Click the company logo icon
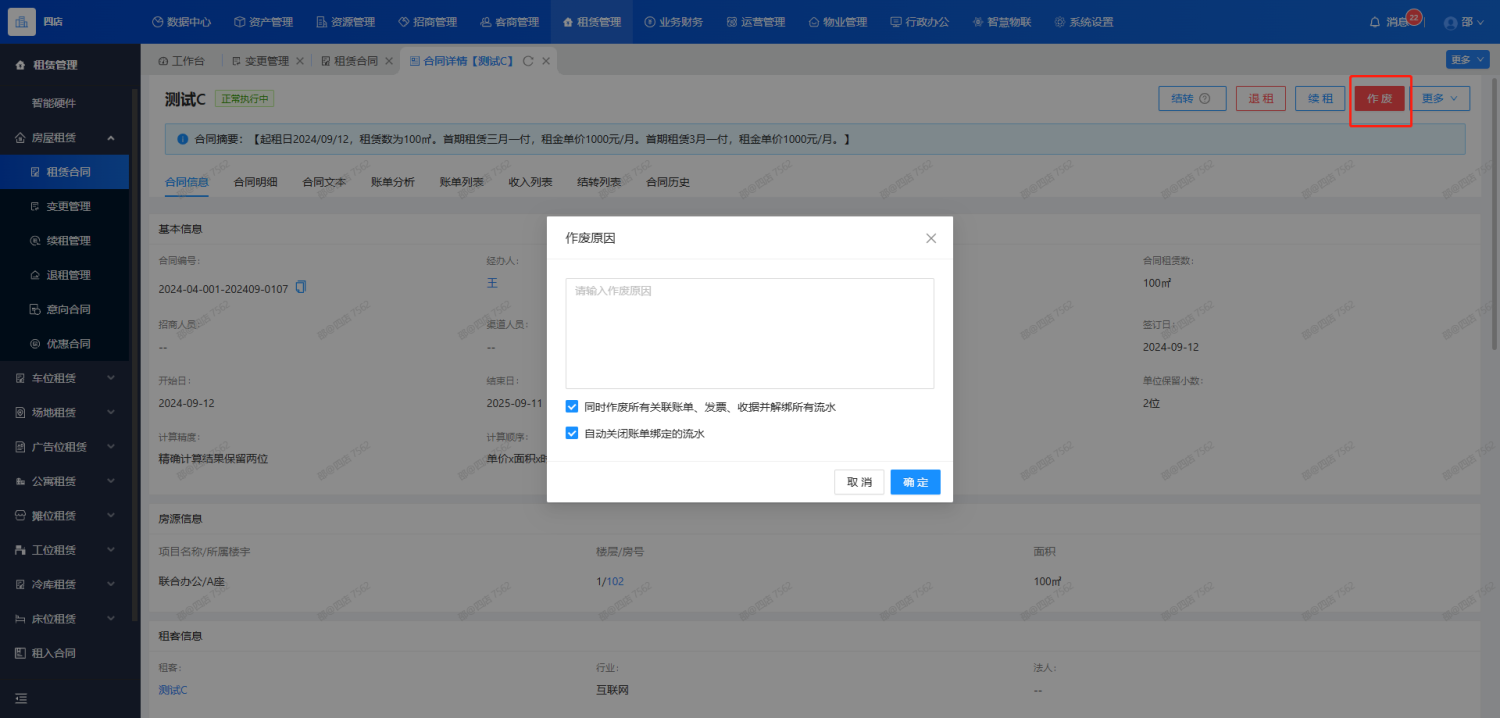 (x=21, y=22)
